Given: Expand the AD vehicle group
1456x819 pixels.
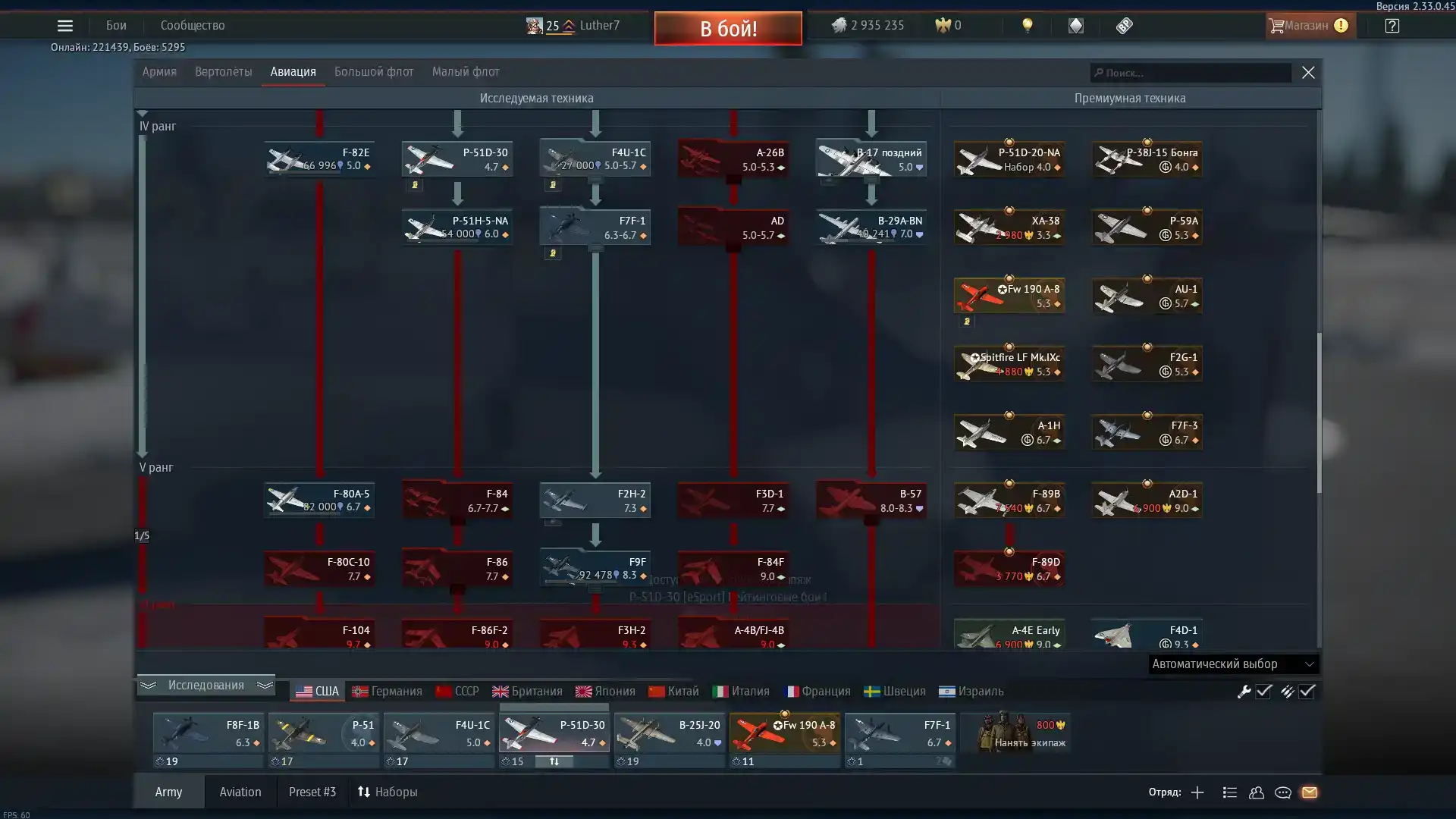Looking at the screenshot, I should 733,249.
